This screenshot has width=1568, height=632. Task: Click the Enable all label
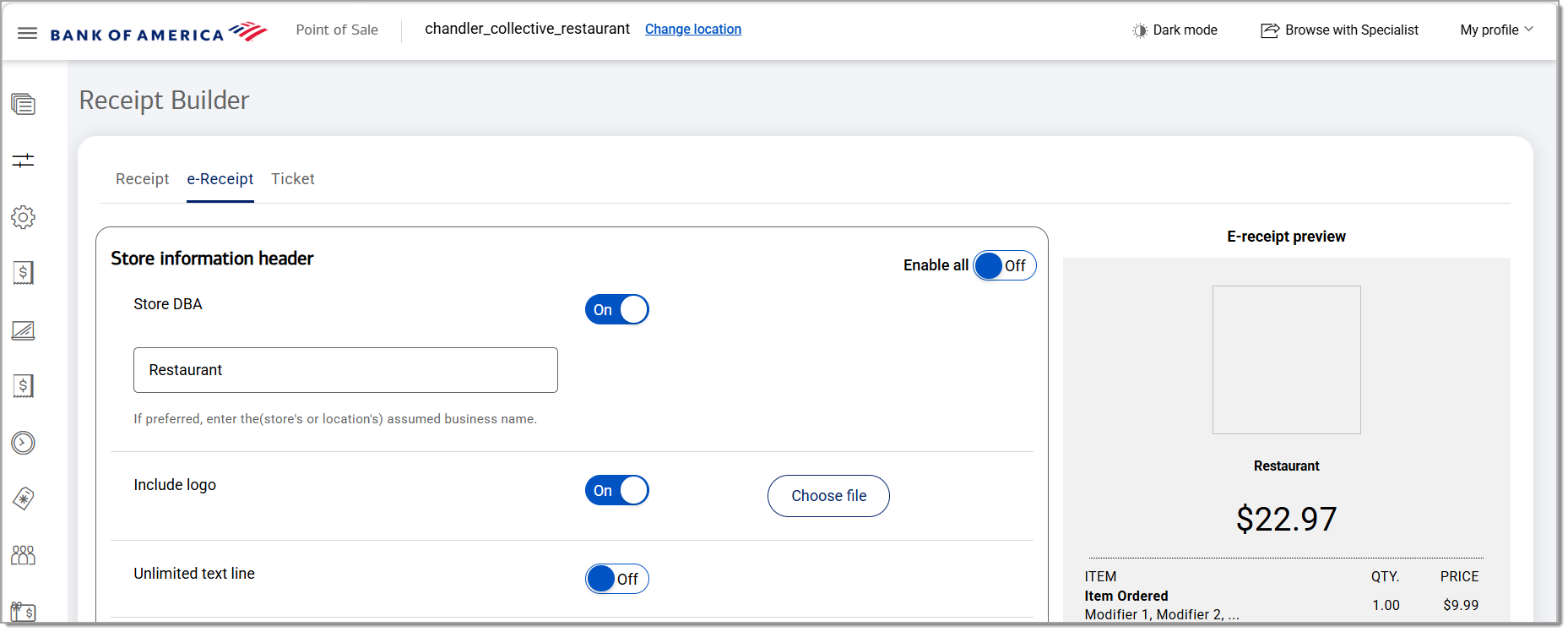936,265
